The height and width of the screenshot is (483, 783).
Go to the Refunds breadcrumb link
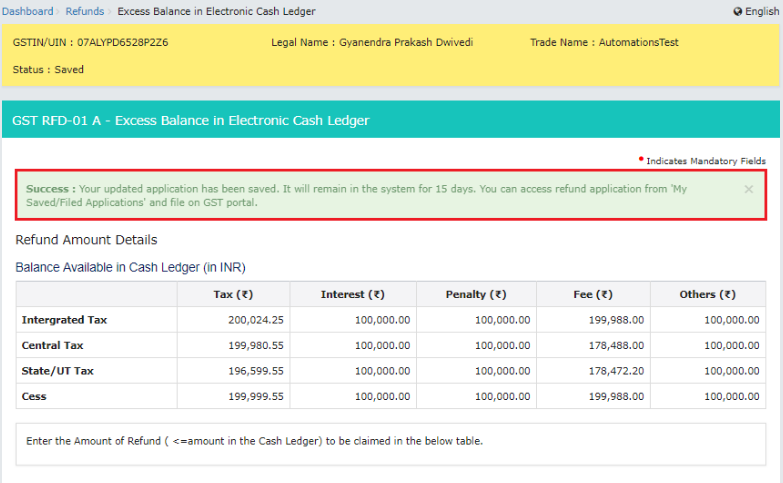pos(84,11)
